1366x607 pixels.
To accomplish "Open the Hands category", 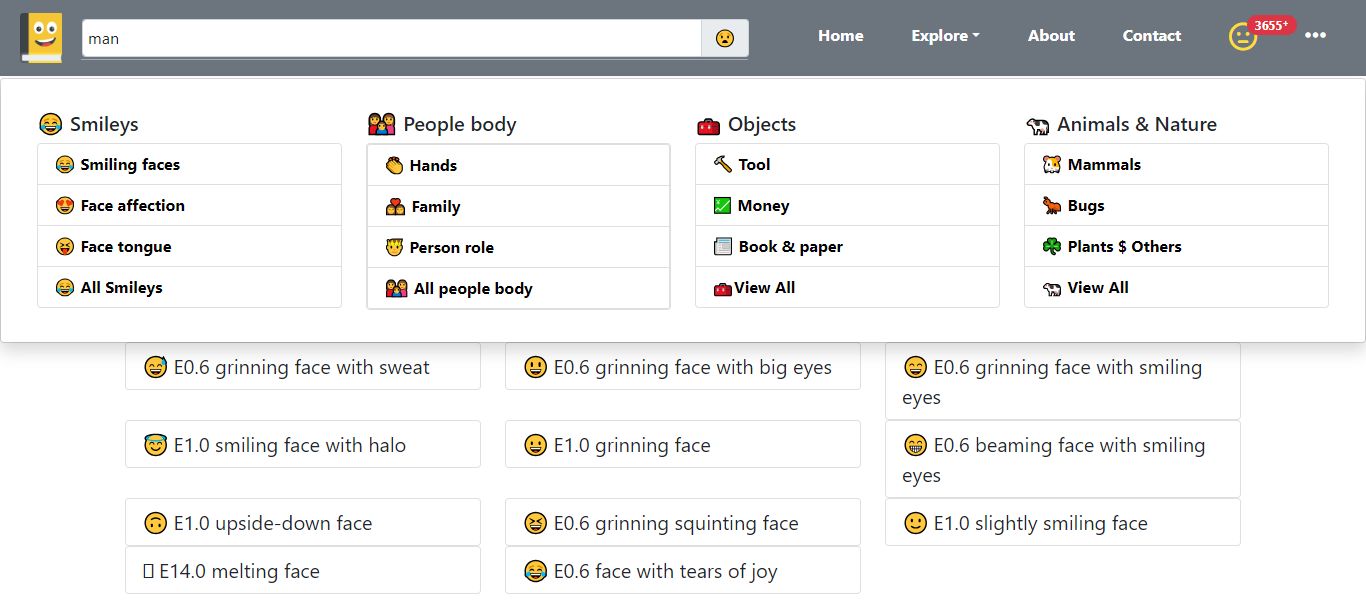I will [432, 166].
